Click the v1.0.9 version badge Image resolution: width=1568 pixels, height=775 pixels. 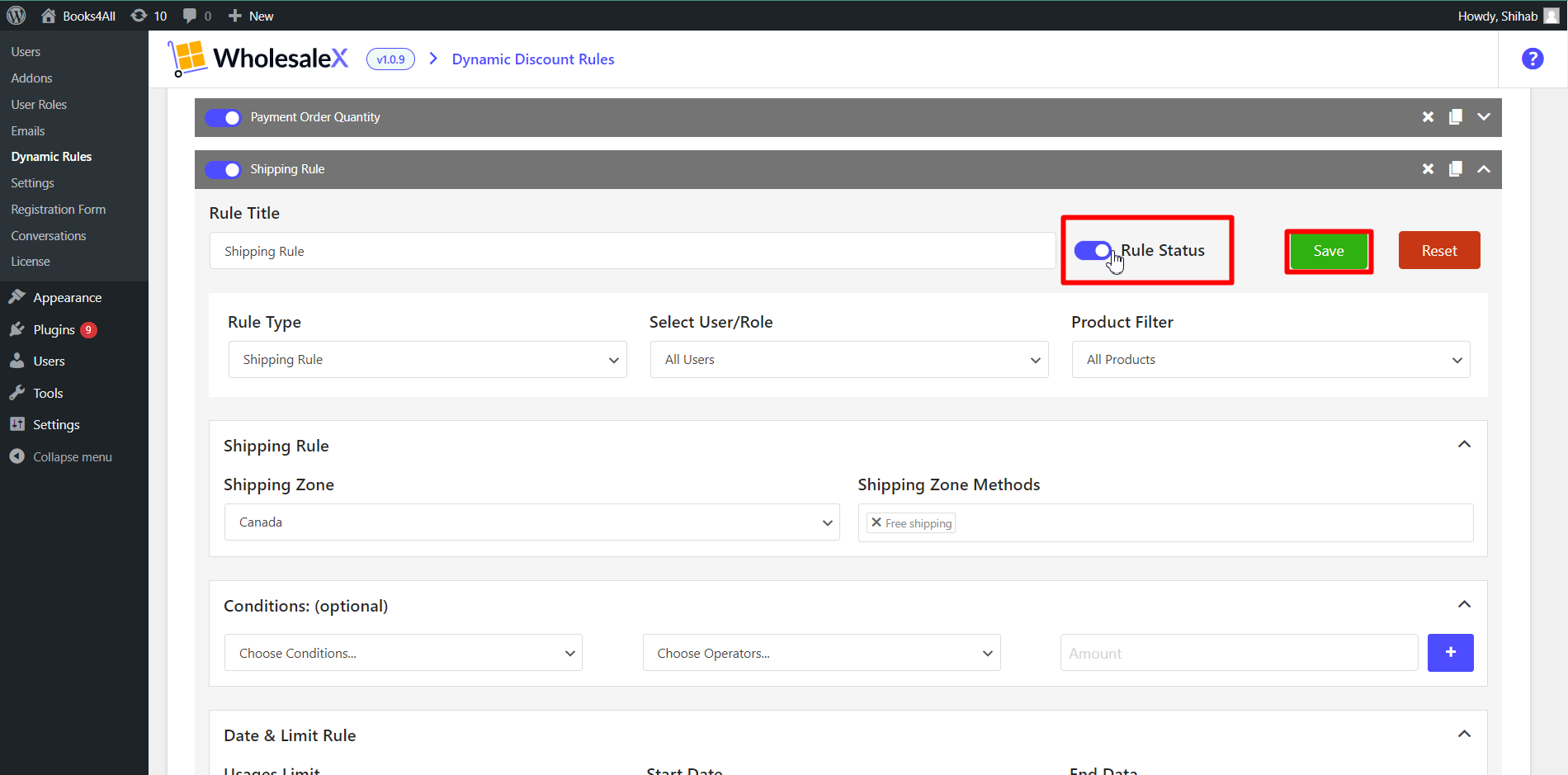click(x=390, y=59)
